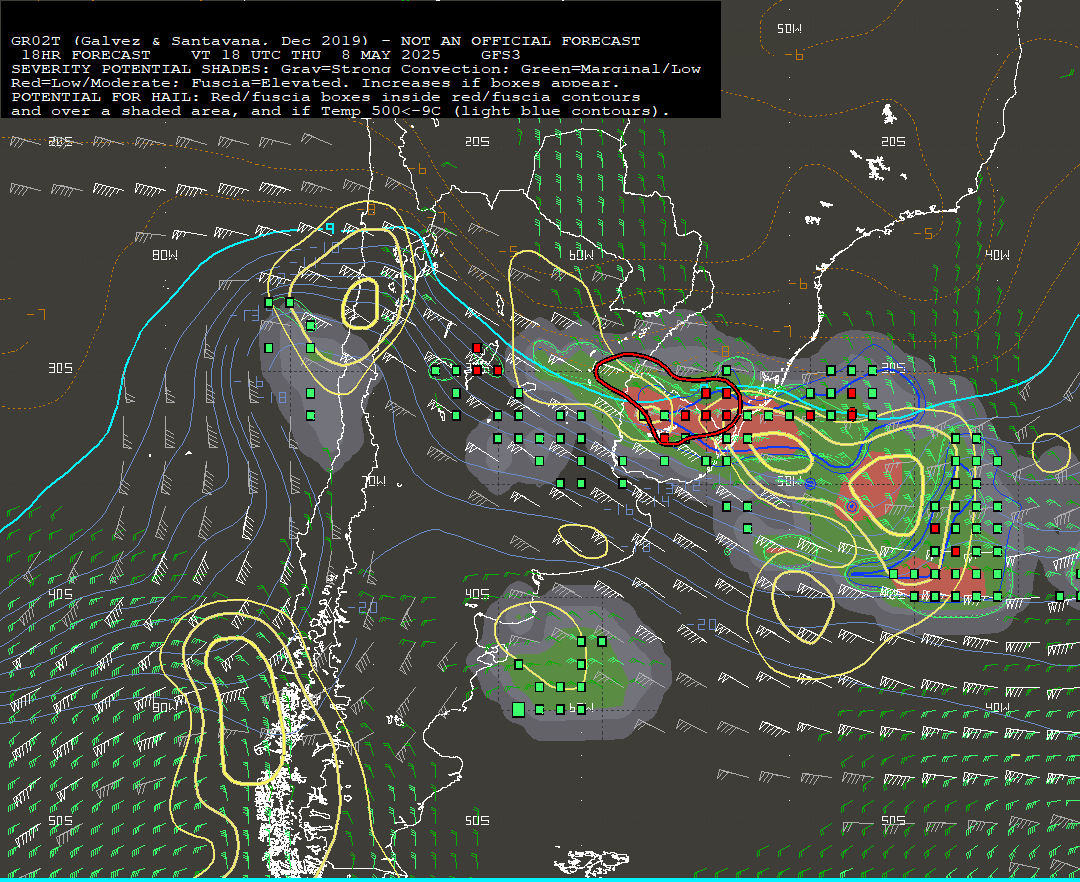Click the '50S' latitude label at right side
1080x882 pixels.
893,820
